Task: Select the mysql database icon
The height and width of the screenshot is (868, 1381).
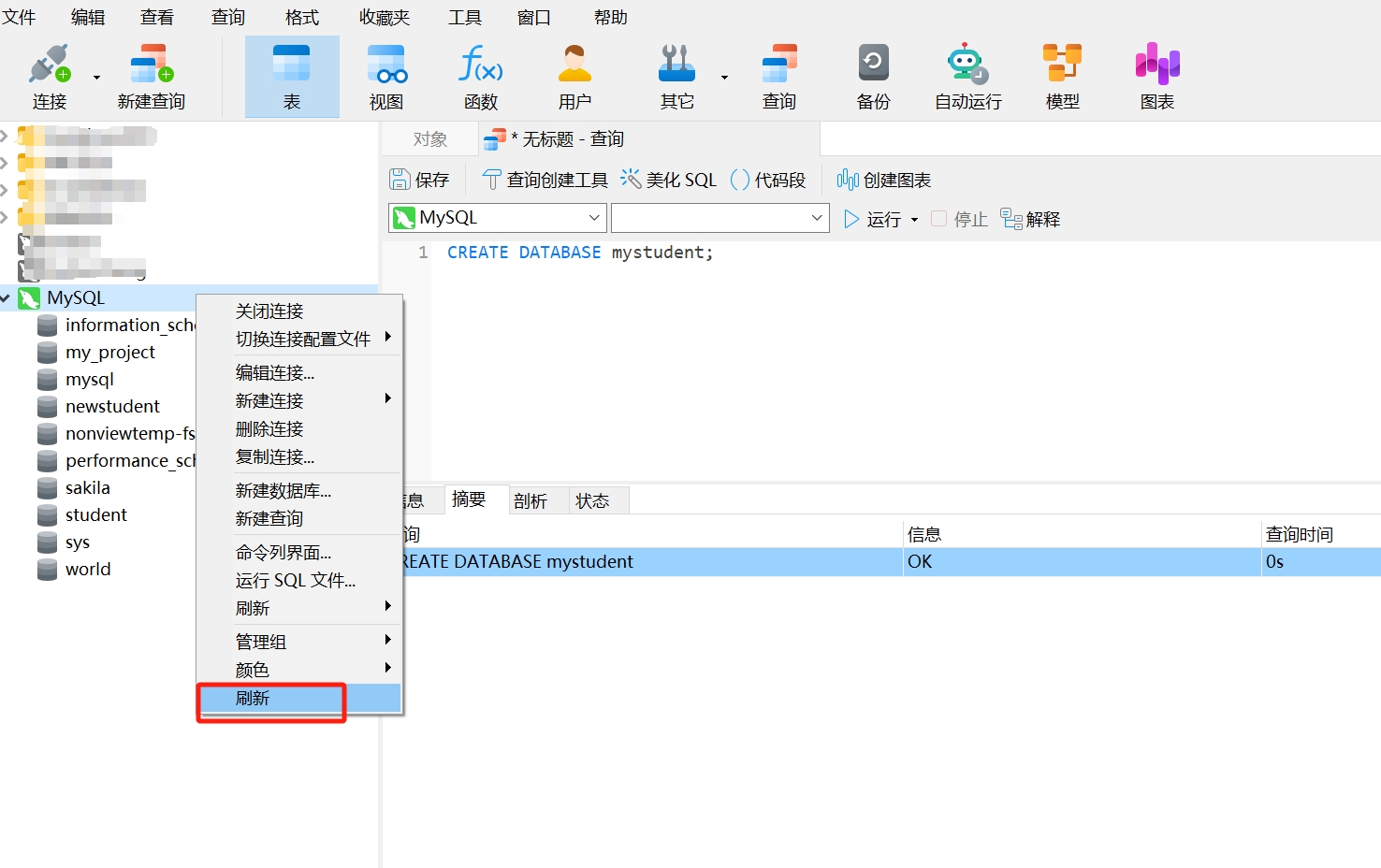Action: tap(48, 380)
